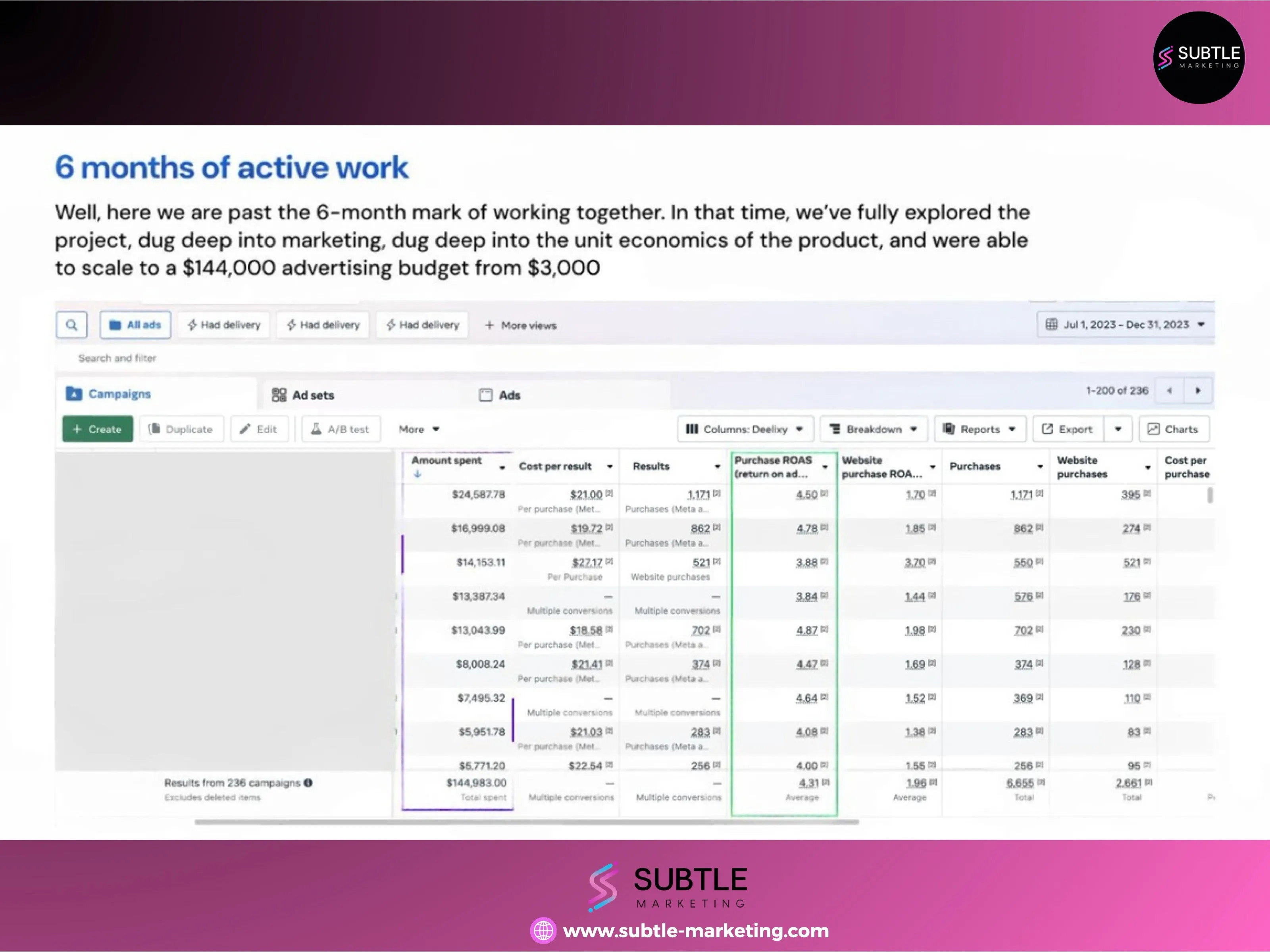The width and height of the screenshot is (1270, 952).
Task: Open the Charts view
Action: (1174, 429)
